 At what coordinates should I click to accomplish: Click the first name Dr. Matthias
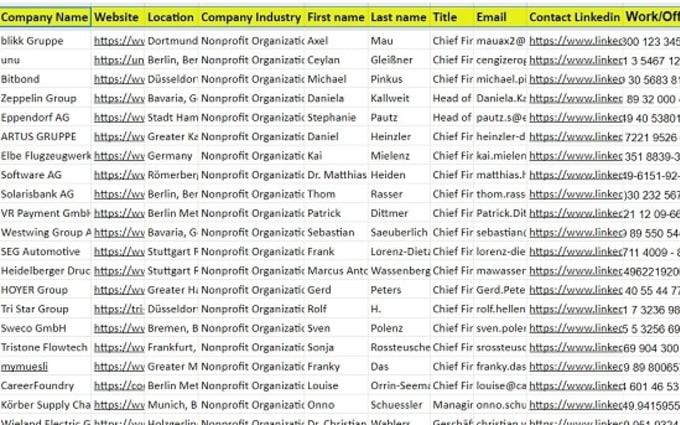(337, 175)
